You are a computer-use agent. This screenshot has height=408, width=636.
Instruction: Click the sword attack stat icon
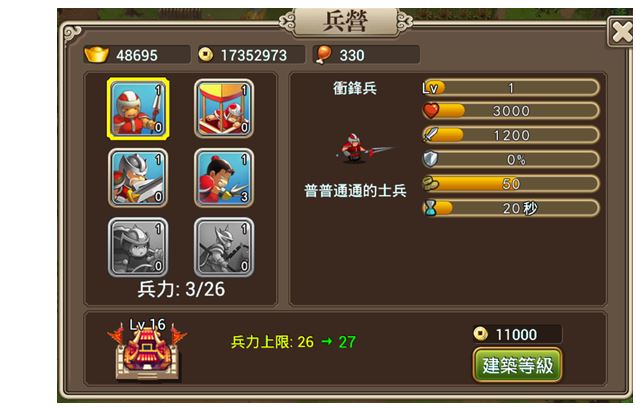431,134
